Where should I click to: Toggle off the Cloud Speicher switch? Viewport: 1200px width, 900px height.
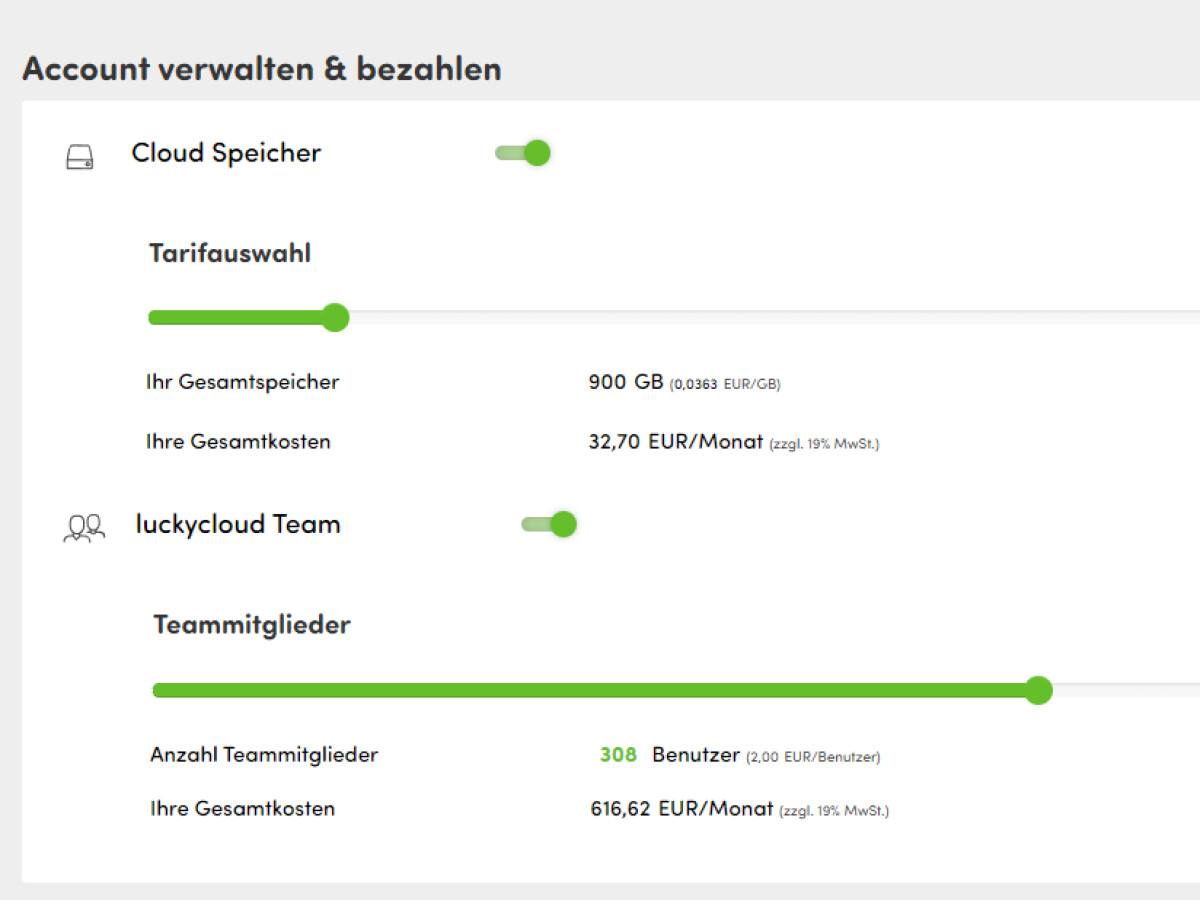click(x=523, y=153)
